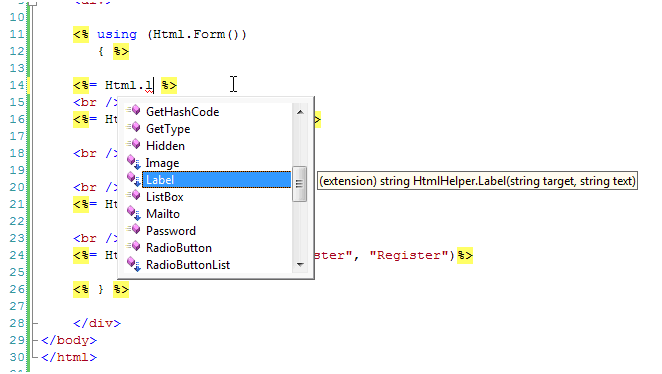Click the Html.l text on line 14
Screen dimensions: 662x374
[x=129, y=85]
